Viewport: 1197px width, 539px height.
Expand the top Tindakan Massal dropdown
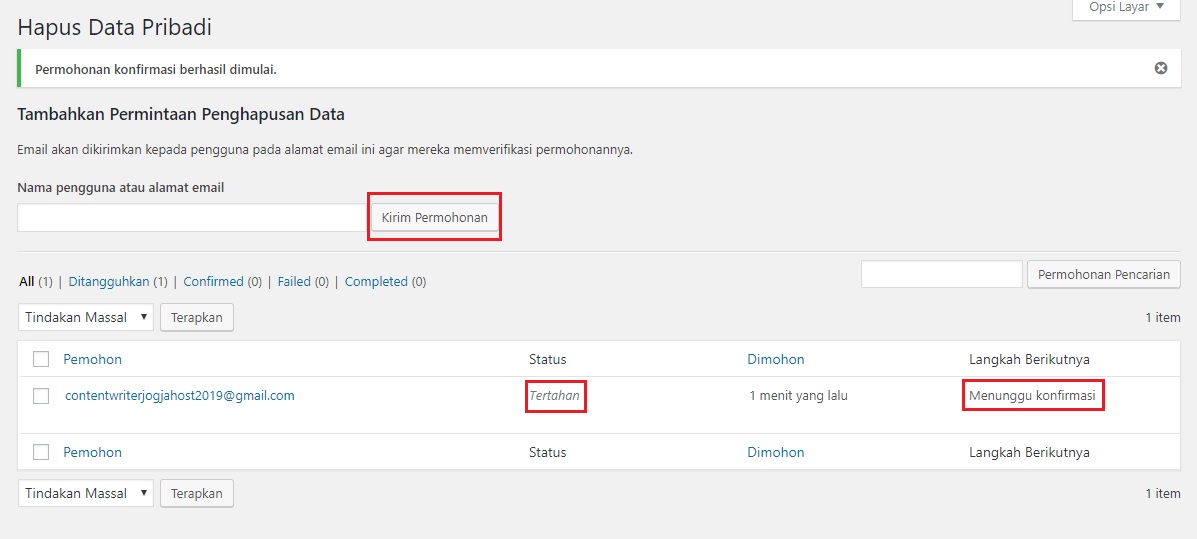85,317
